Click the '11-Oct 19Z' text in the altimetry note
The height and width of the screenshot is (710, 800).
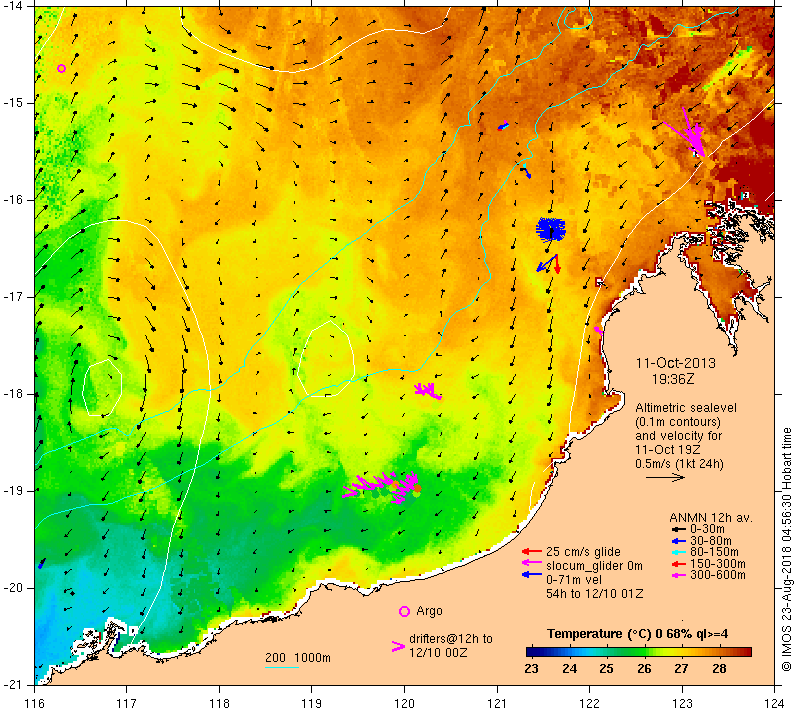[x=668, y=450]
